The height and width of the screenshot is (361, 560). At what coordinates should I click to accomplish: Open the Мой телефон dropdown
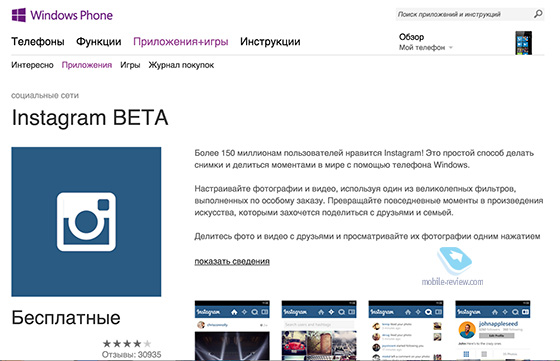426,47
